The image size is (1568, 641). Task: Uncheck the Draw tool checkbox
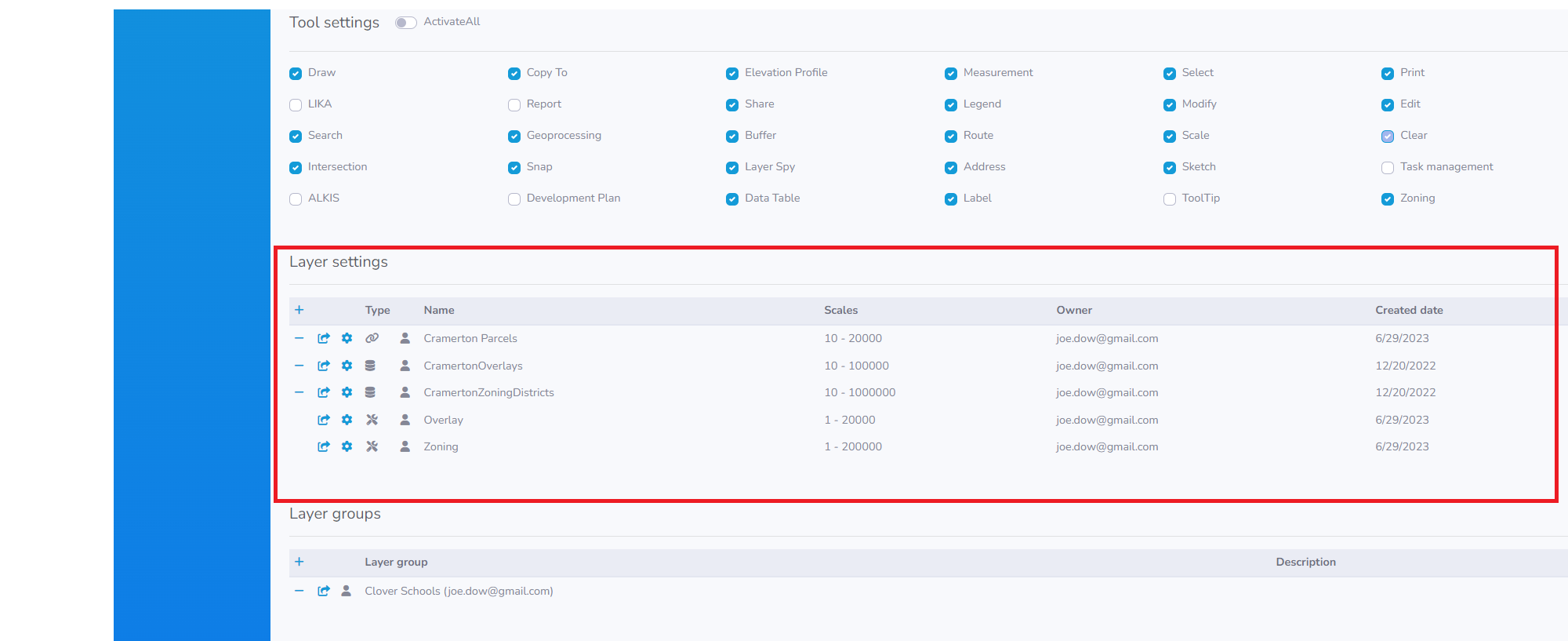pyautogui.click(x=296, y=73)
